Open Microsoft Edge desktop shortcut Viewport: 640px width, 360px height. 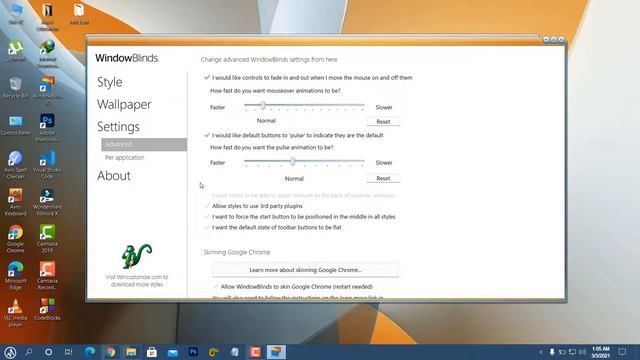(x=16, y=276)
